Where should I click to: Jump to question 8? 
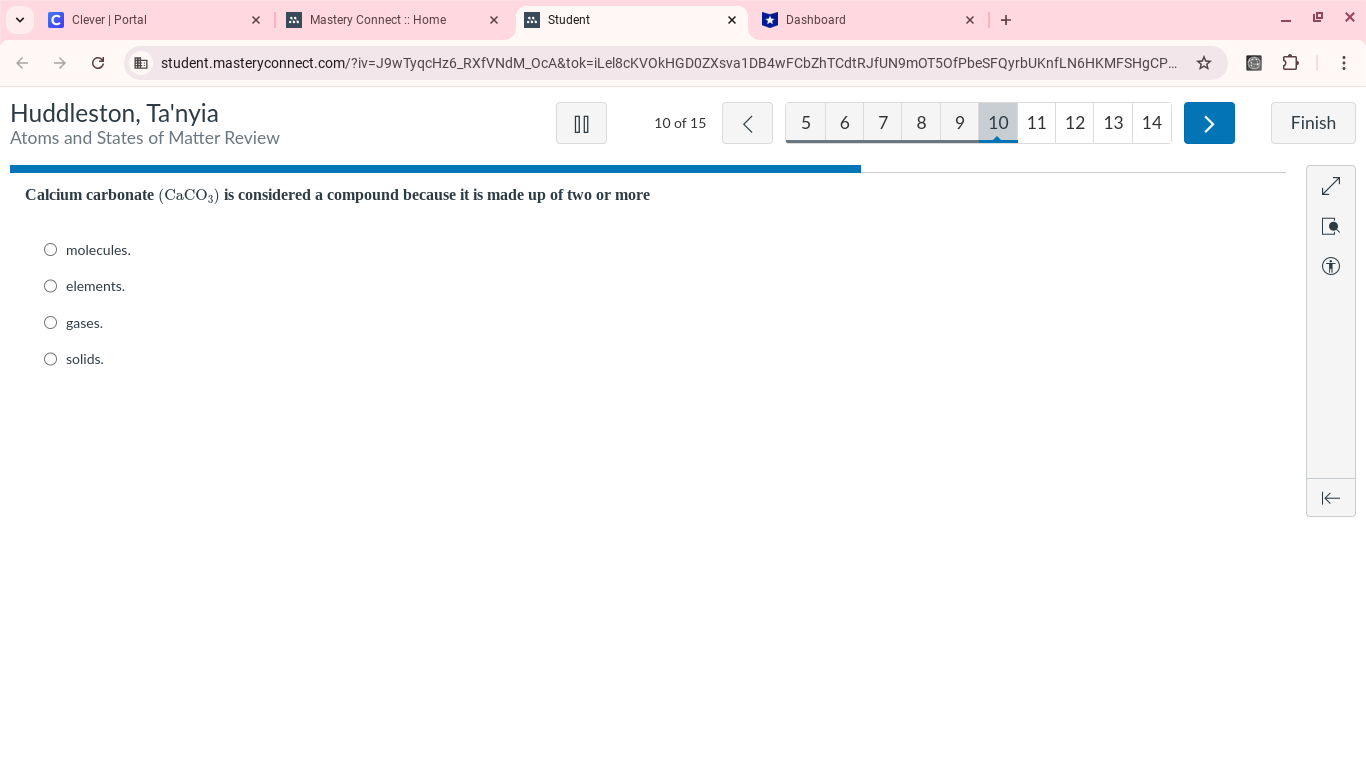tap(921, 123)
